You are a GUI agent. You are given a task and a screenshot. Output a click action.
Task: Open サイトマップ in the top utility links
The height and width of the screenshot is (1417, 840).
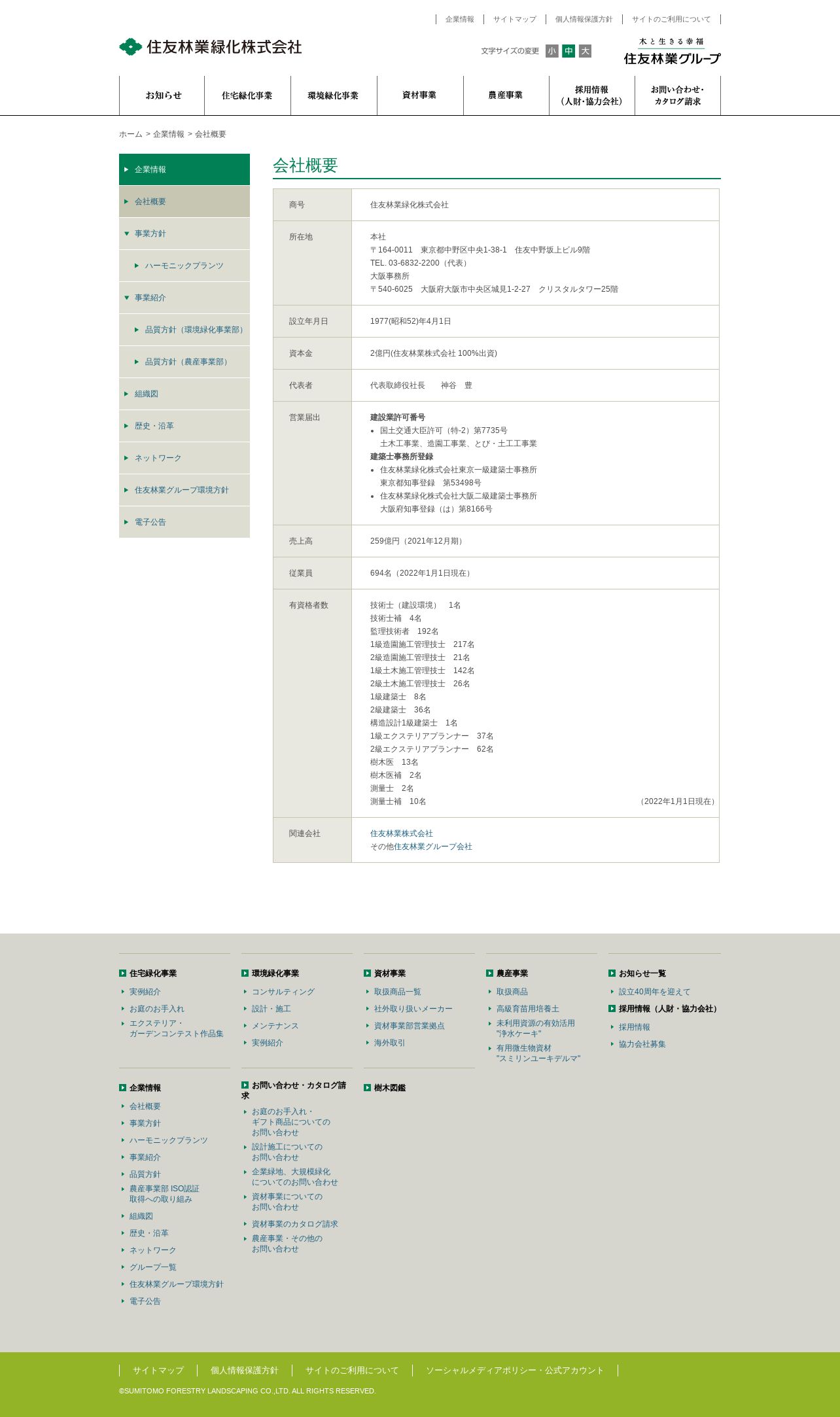(515, 20)
